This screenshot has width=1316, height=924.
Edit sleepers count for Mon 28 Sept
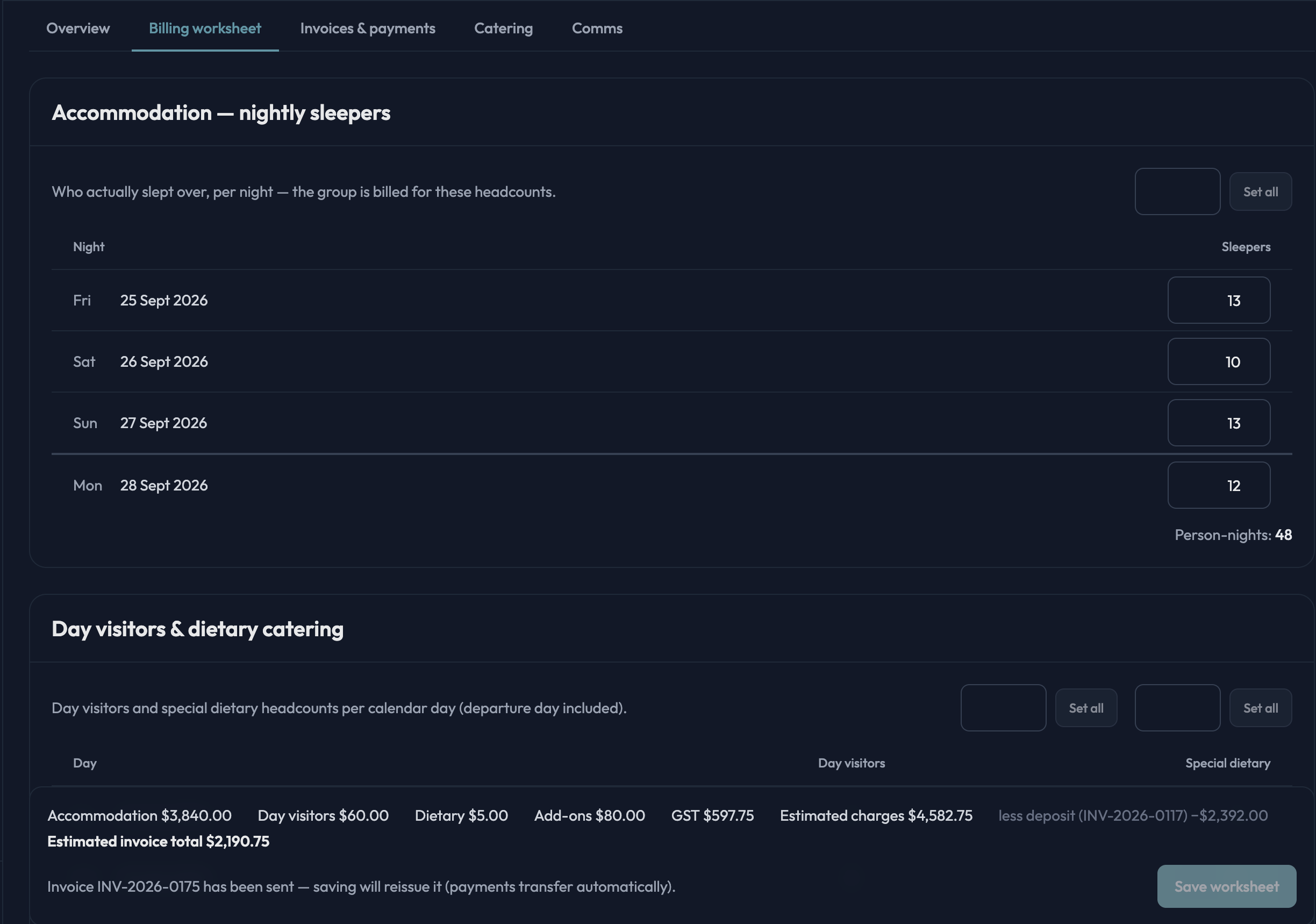coord(1219,485)
